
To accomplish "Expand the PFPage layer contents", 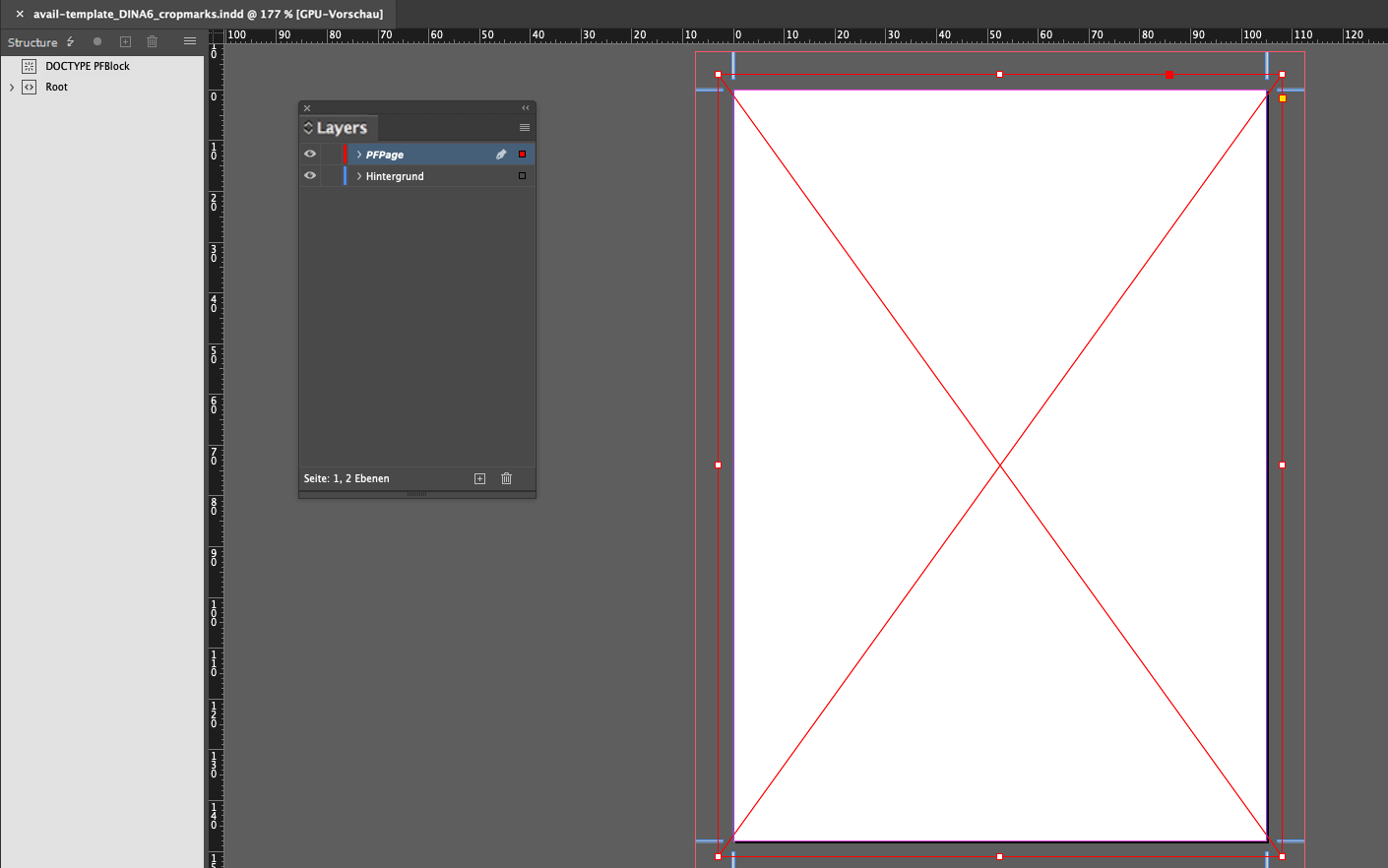I will [358, 154].
